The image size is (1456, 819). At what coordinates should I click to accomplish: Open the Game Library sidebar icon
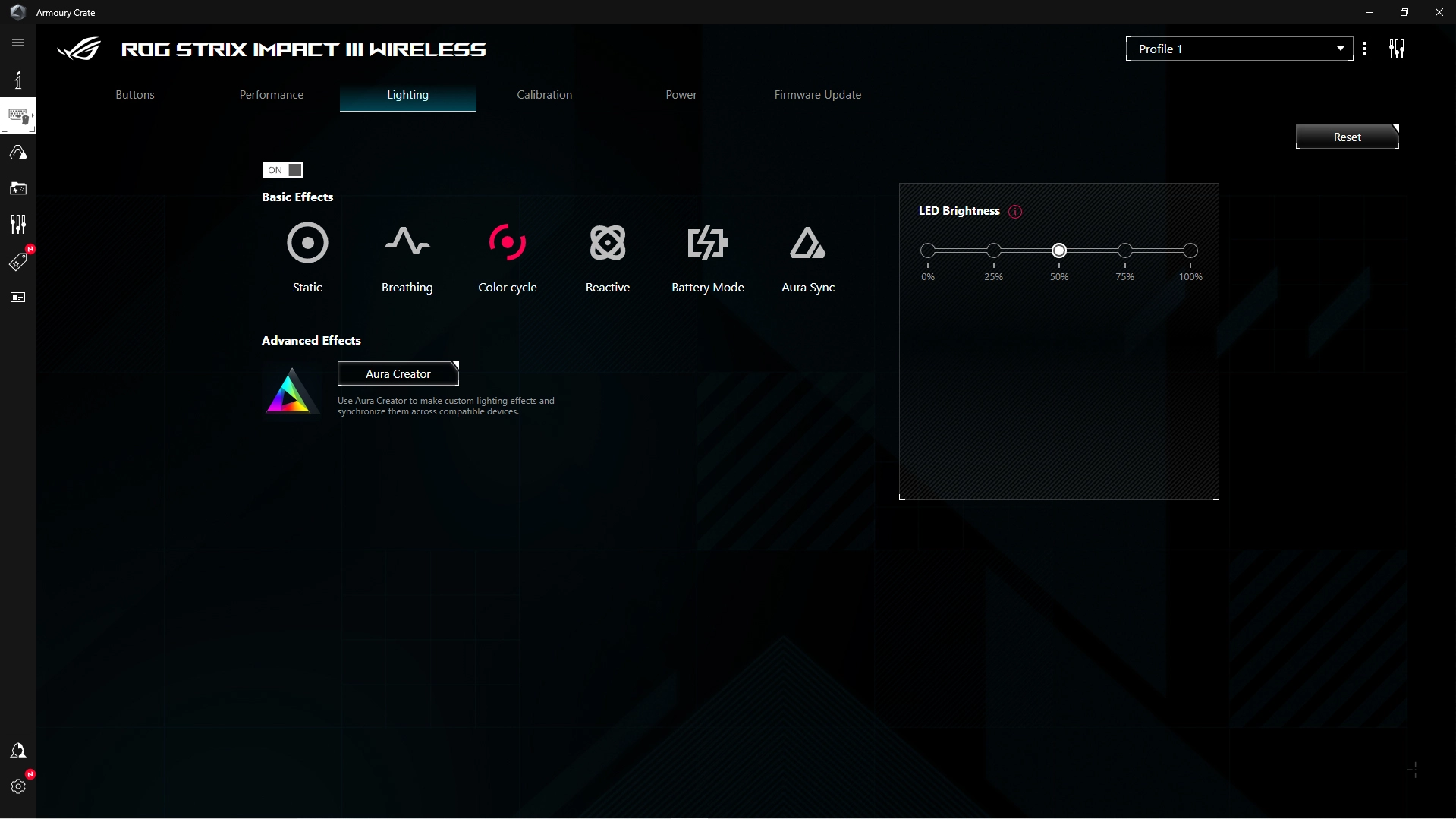tap(18, 188)
